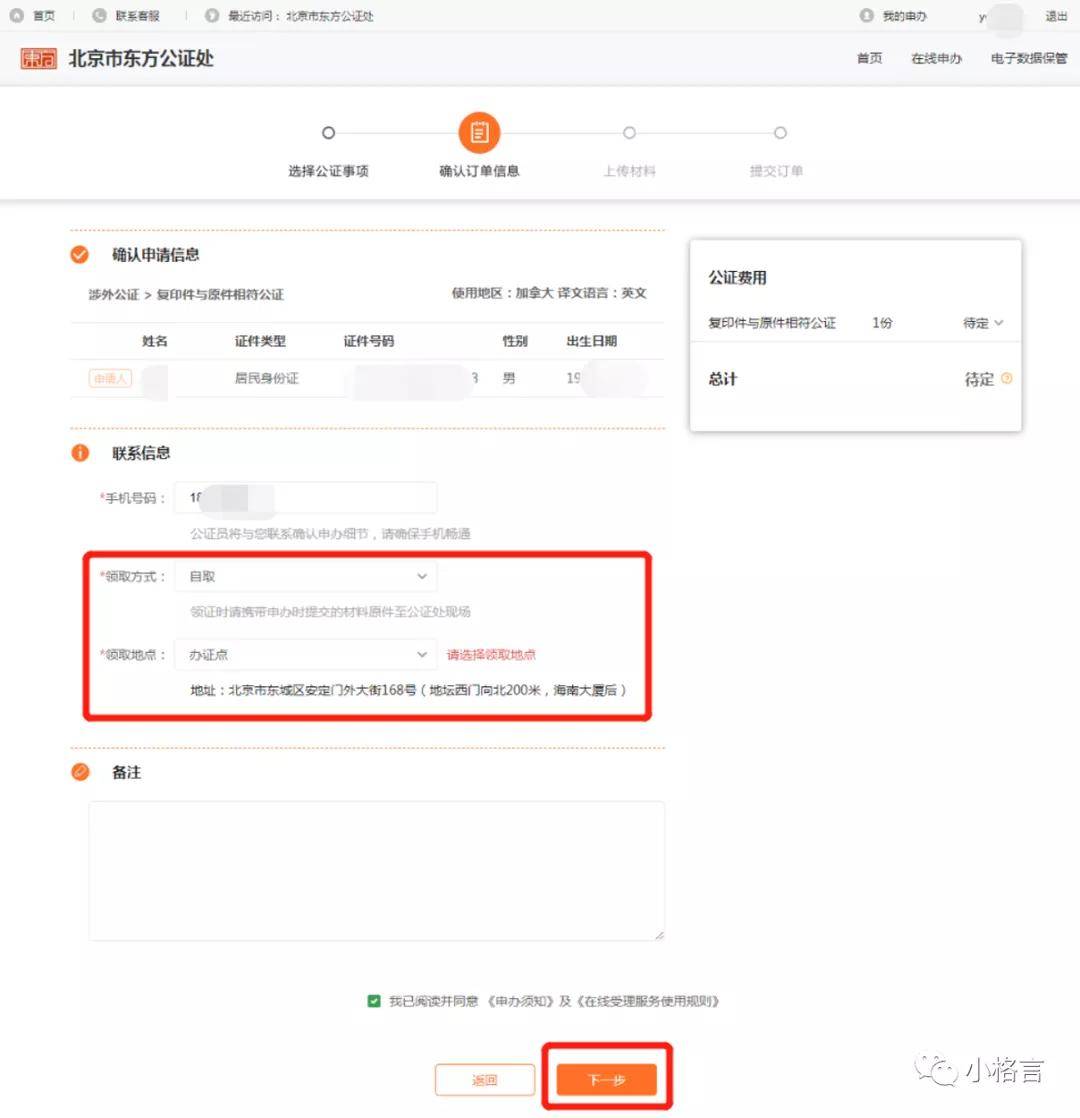Click the 下一步 button
This screenshot has width=1080, height=1118.
coord(606,1080)
